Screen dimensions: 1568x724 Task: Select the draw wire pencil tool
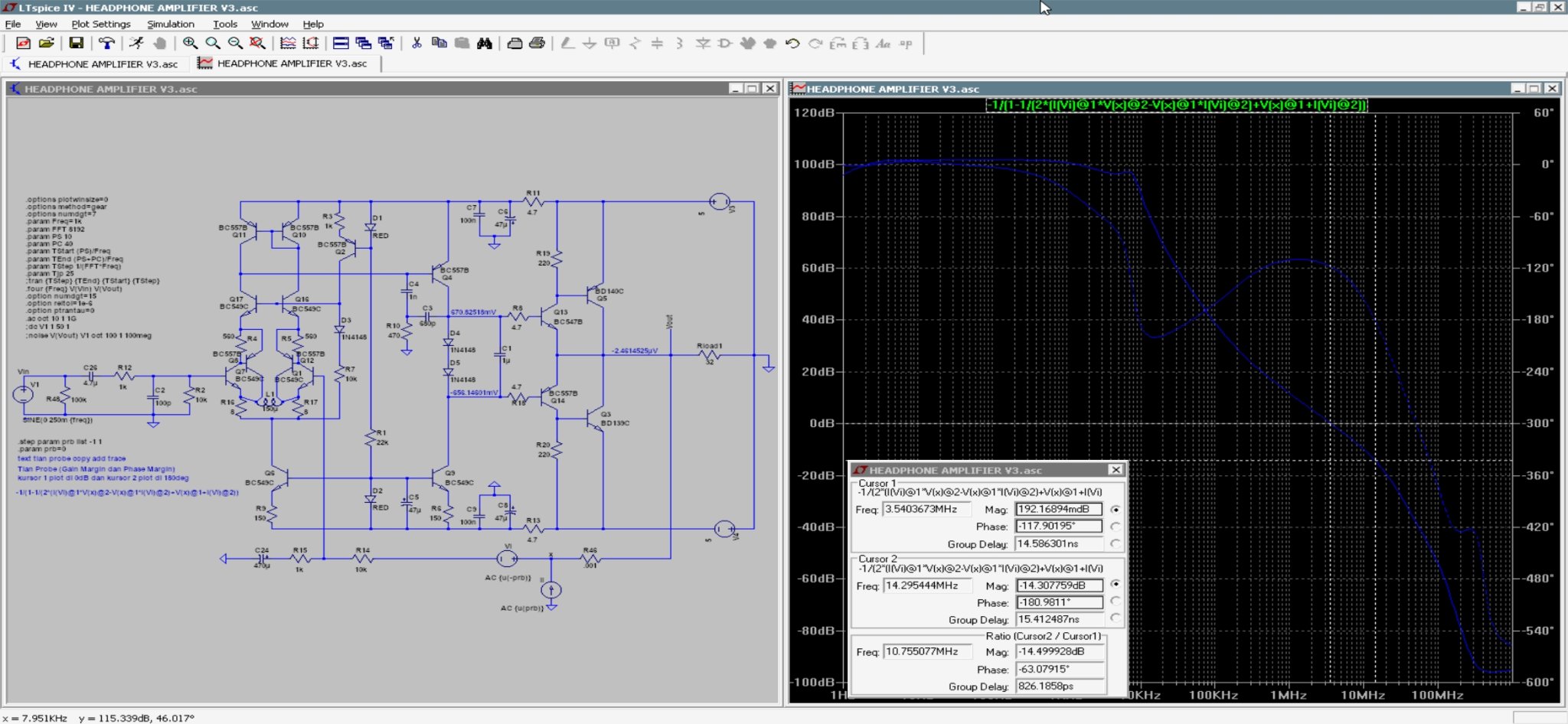click(567, 44)
